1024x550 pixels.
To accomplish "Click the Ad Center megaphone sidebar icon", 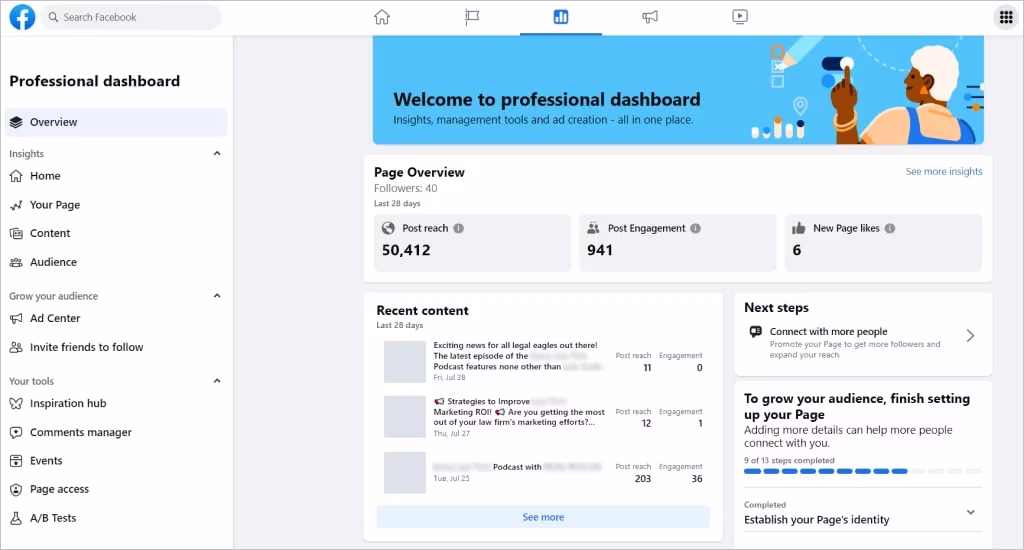I will pos(16,318).
